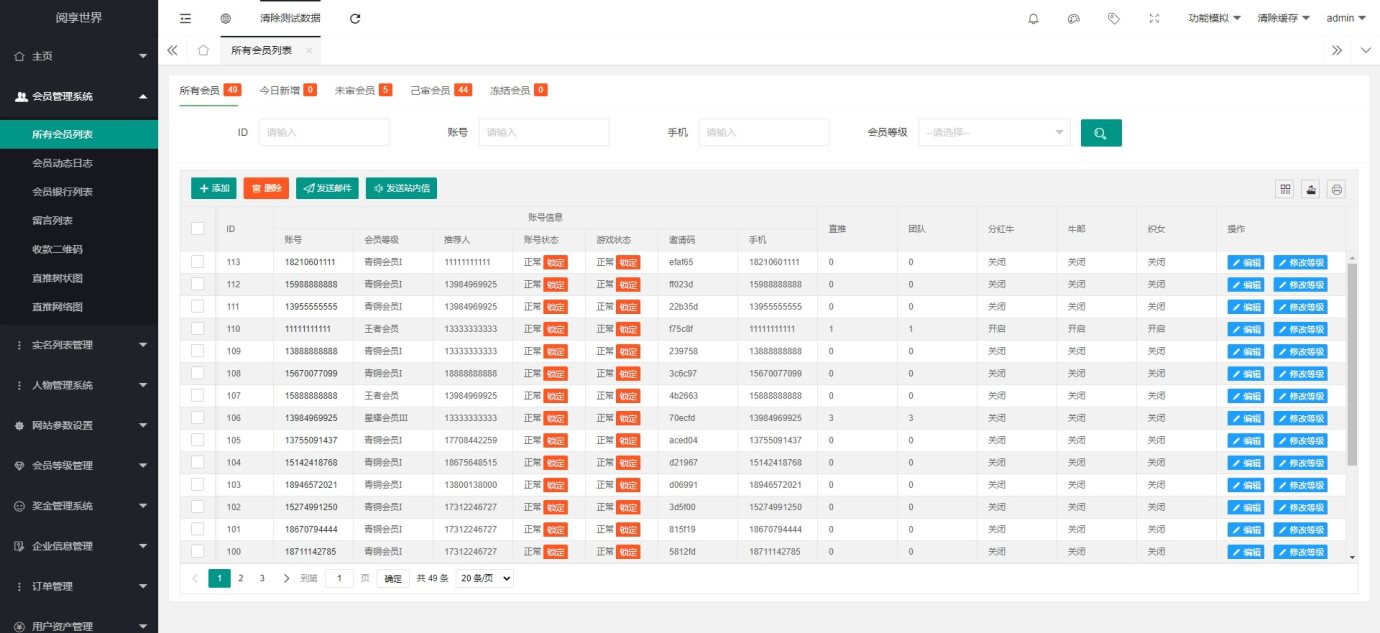Image resolution: width=1380 pixels, height=633 pixels.
Task: Open the theme palette icon
Action: pos(1074,18)
